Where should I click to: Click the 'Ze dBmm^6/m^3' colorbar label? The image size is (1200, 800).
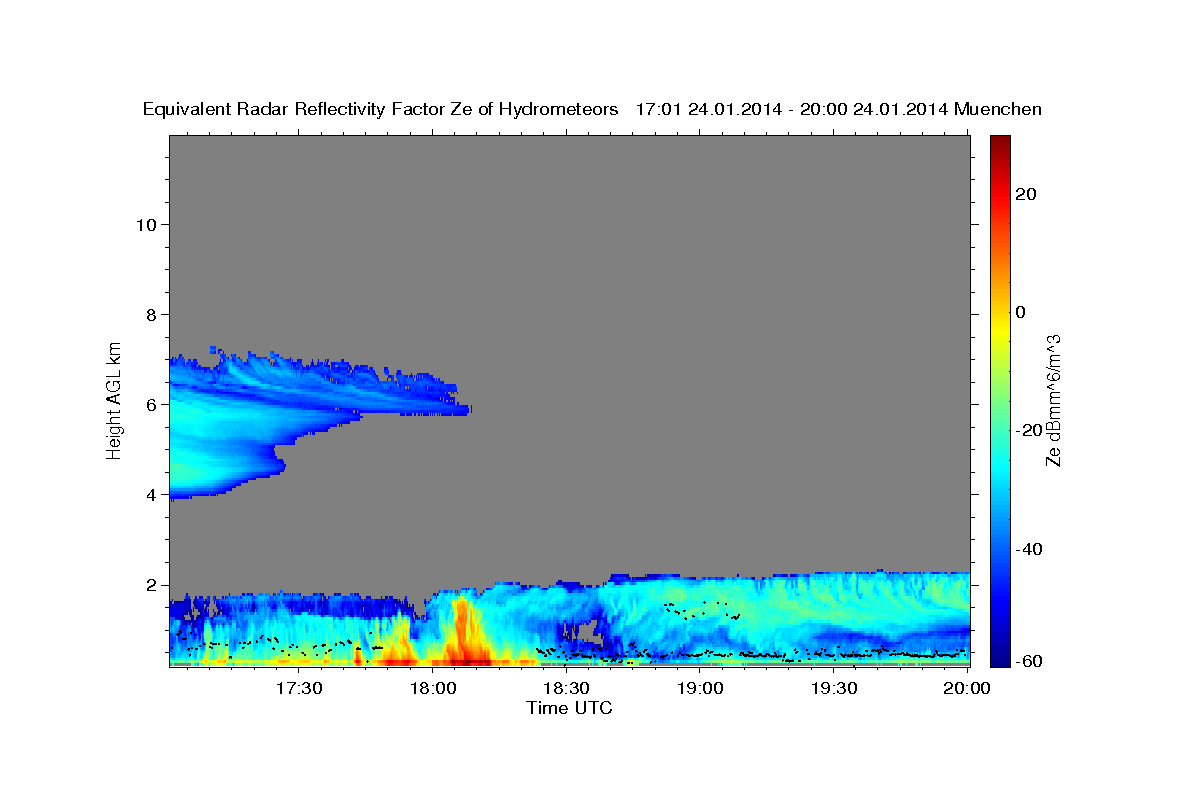coord(1053,400)
